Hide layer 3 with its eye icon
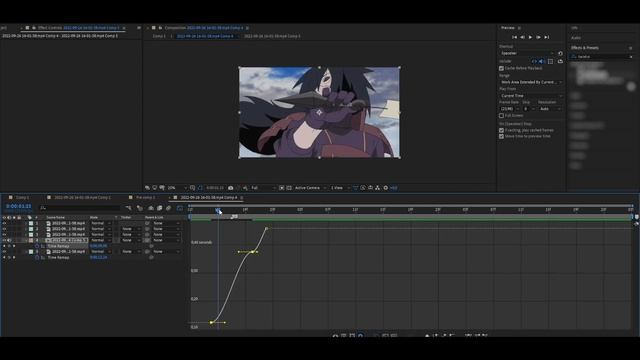 (4, 235)
